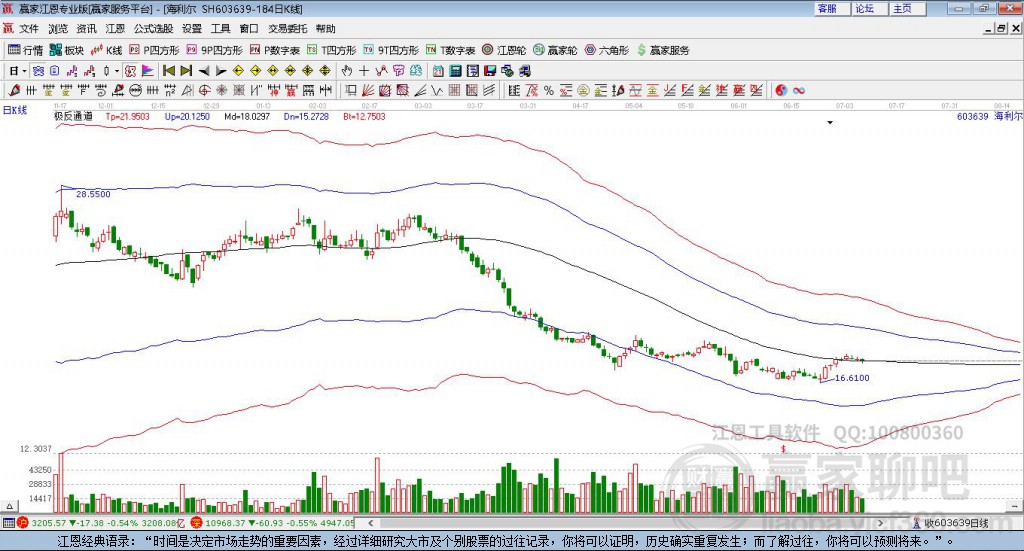Click the hand pan tool icon

[347, 71]
